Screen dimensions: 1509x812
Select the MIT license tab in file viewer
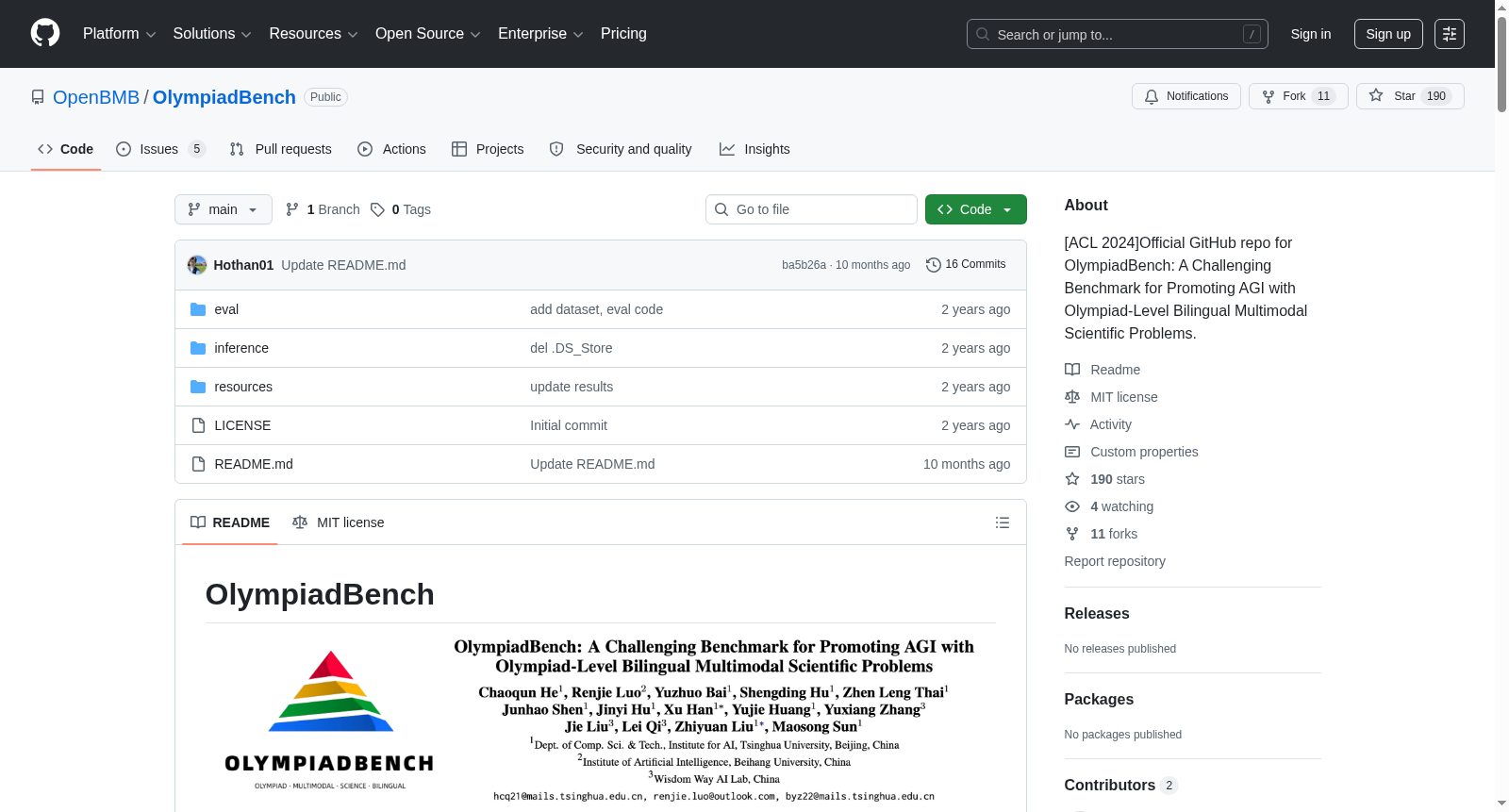(x=339, y=522)
